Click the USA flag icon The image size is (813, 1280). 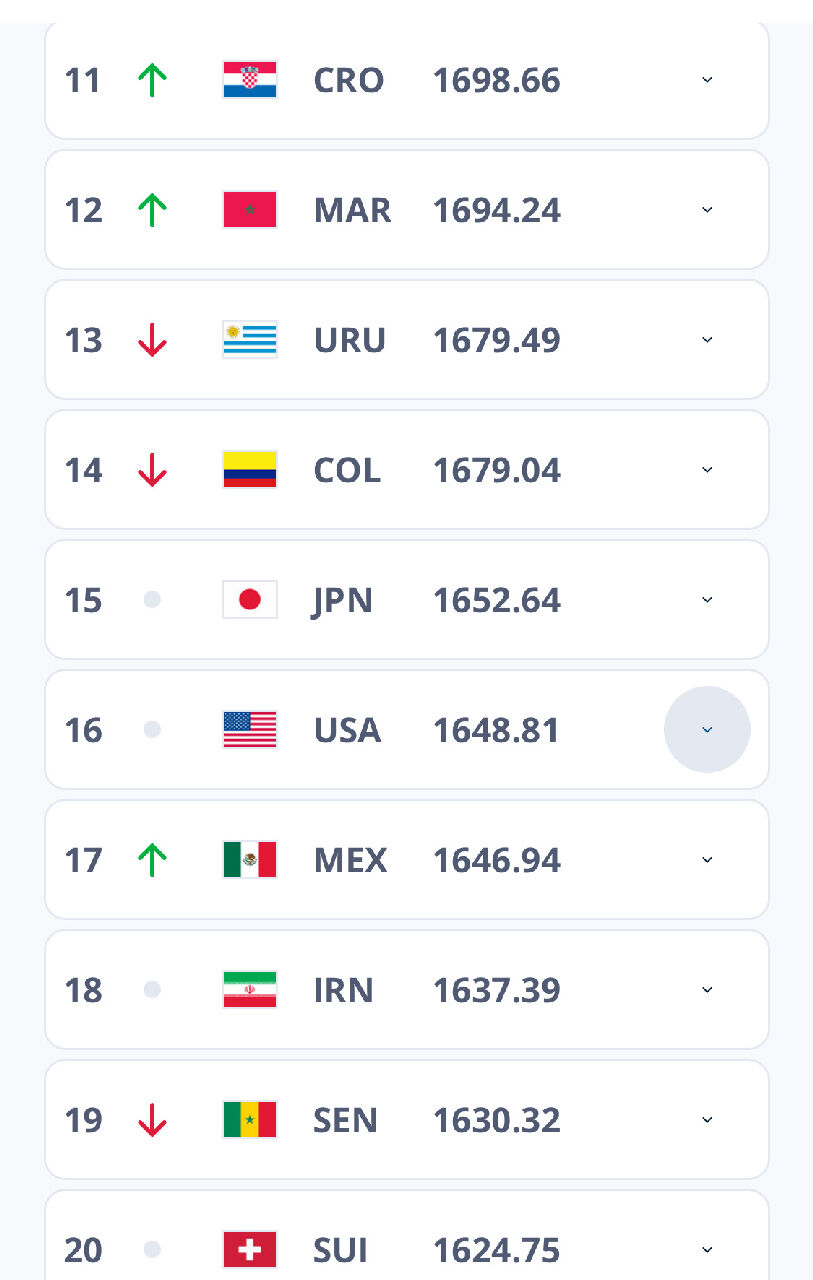pos(249,730)
